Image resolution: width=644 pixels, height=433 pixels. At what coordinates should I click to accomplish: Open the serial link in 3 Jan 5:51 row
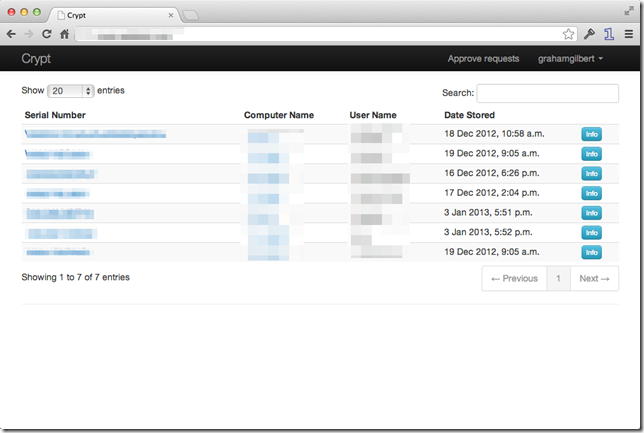click(x=60, y=213)
